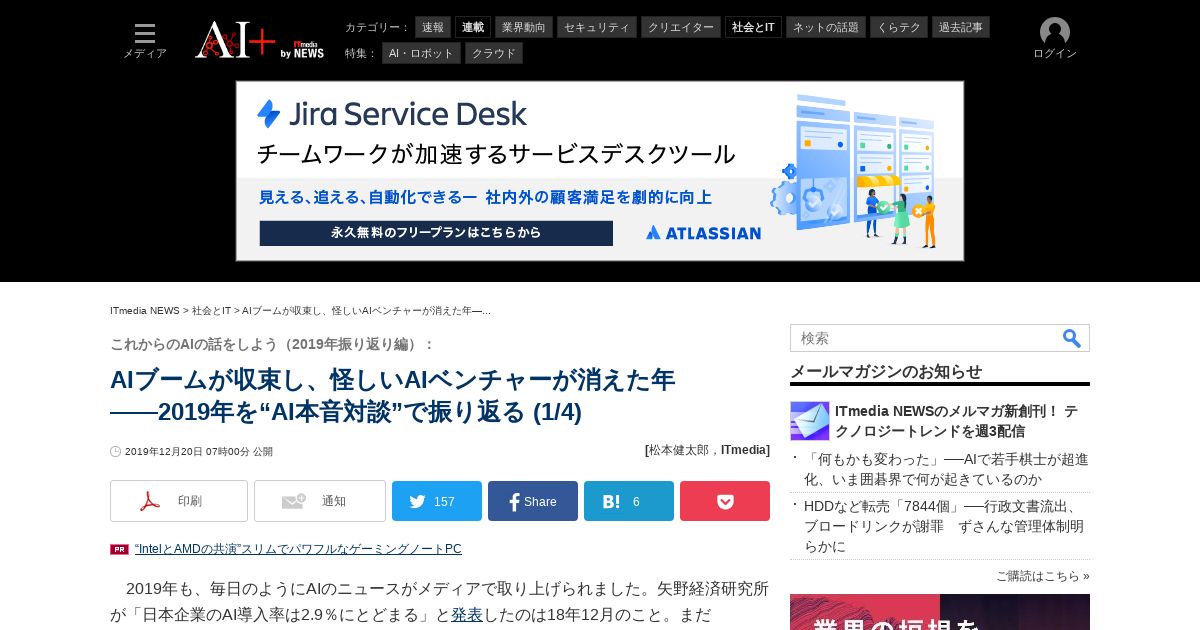Click the article headline AIブームが収束し
Viewport: 1200px width, 630px height.
click(x=392, y=396)
